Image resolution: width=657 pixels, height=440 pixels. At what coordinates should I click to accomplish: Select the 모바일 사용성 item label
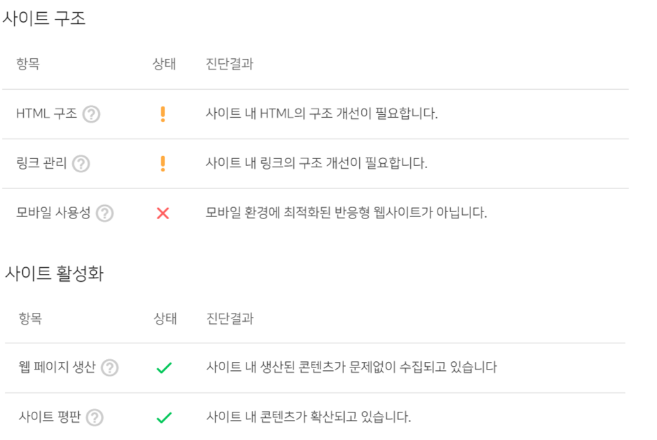coord(53,212)
